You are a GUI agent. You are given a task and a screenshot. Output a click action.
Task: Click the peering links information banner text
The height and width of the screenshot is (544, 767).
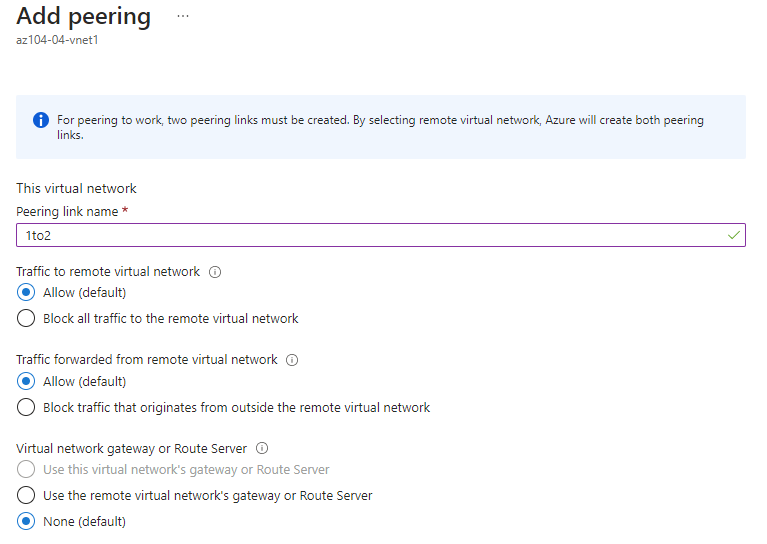(380, 127)
